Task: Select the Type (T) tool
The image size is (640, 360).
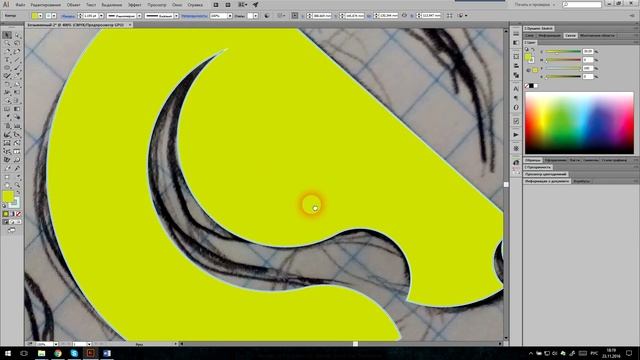Action: click(x=7, y=60)
